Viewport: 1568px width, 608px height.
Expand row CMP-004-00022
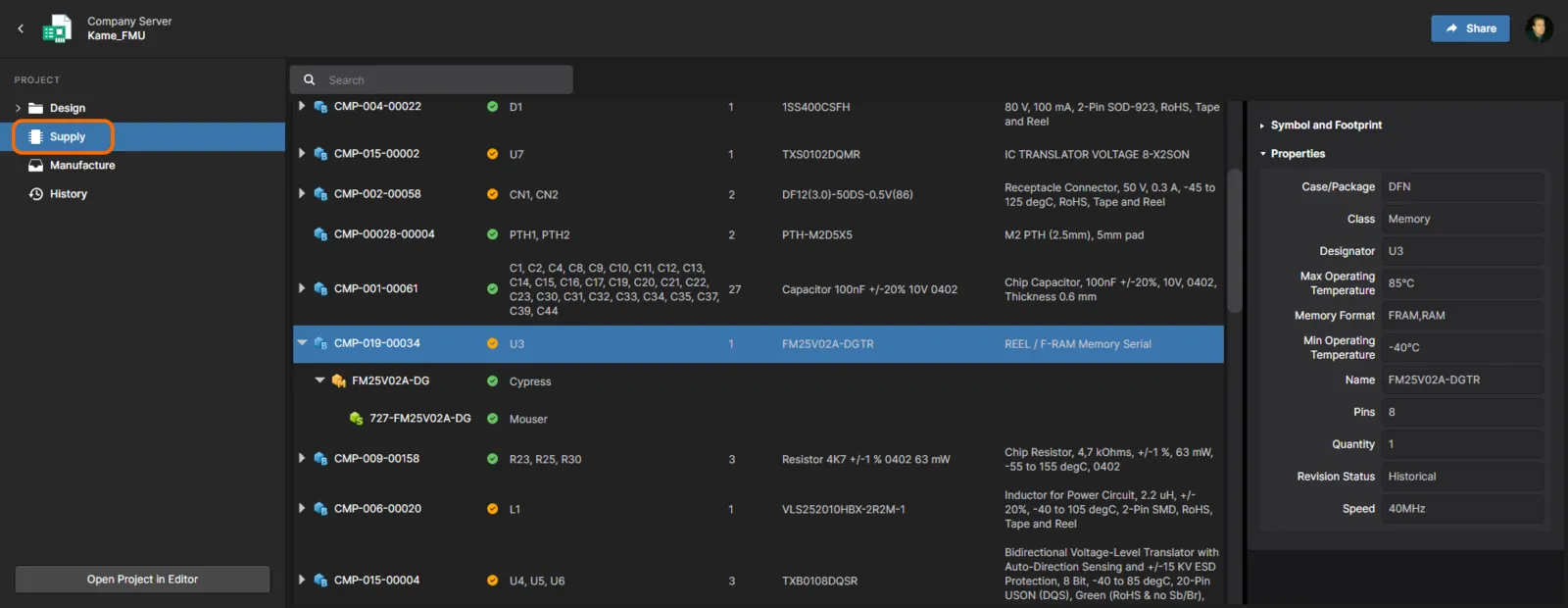coord(302,106)
